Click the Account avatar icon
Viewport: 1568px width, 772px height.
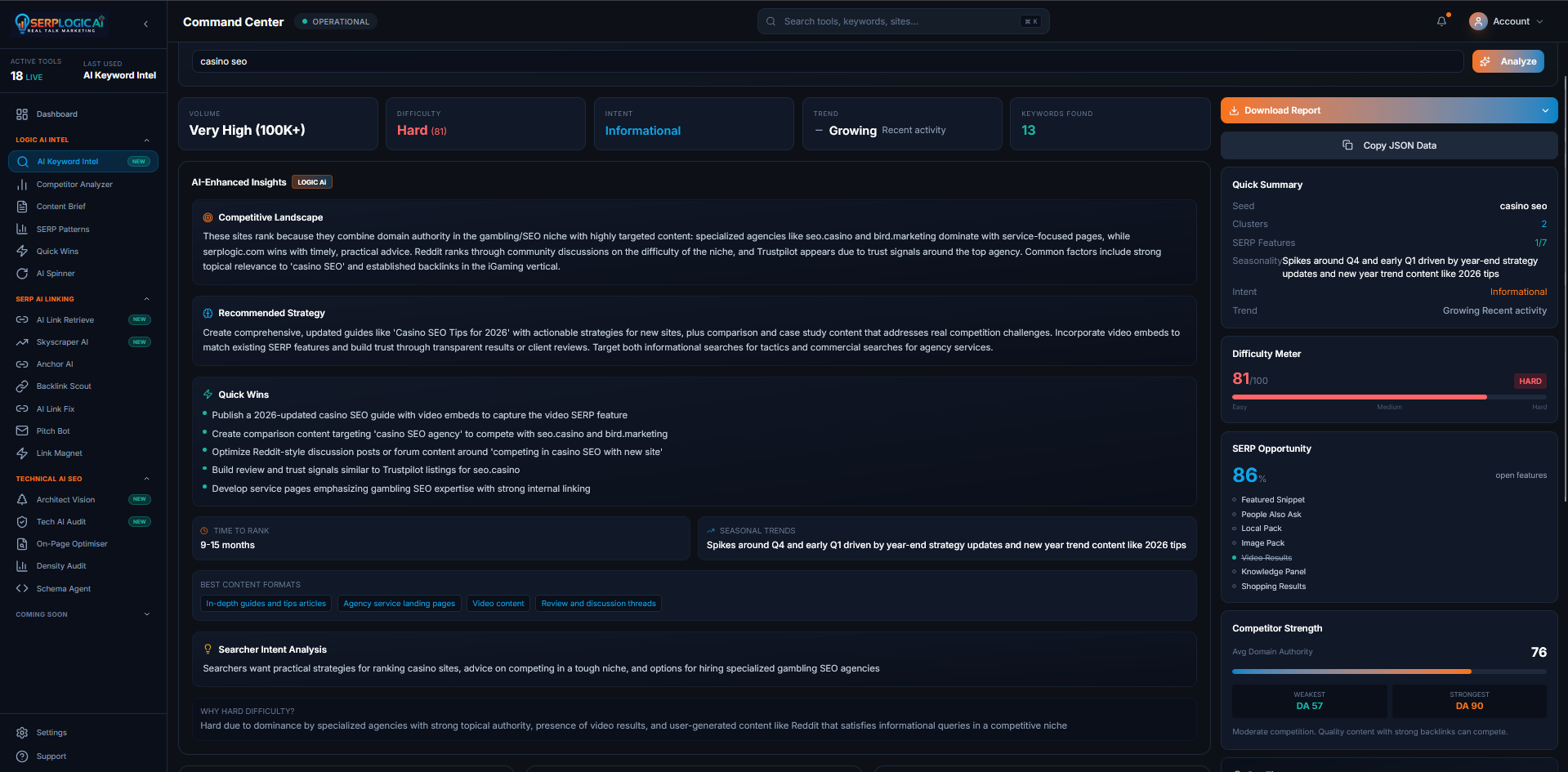click(x=1477, y=21)
